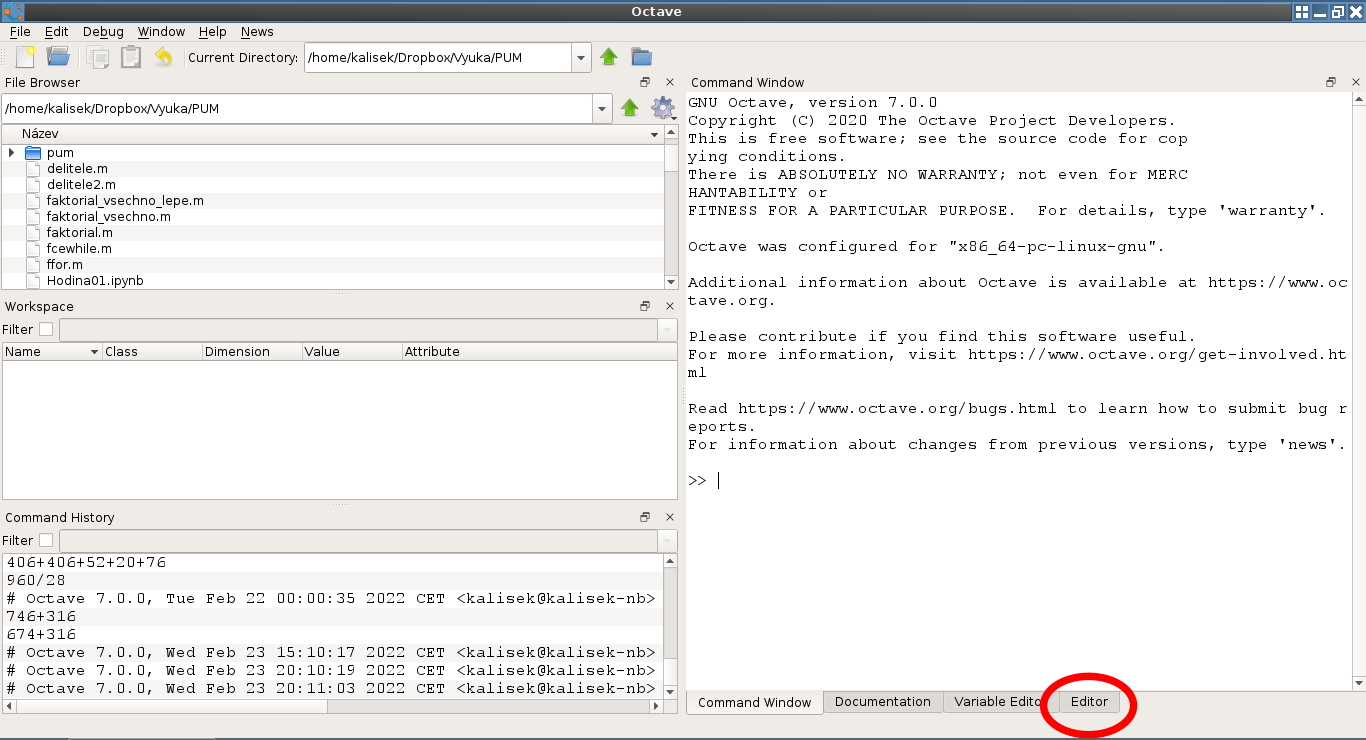Click the Open File folder icon

[x=58, y=57]
